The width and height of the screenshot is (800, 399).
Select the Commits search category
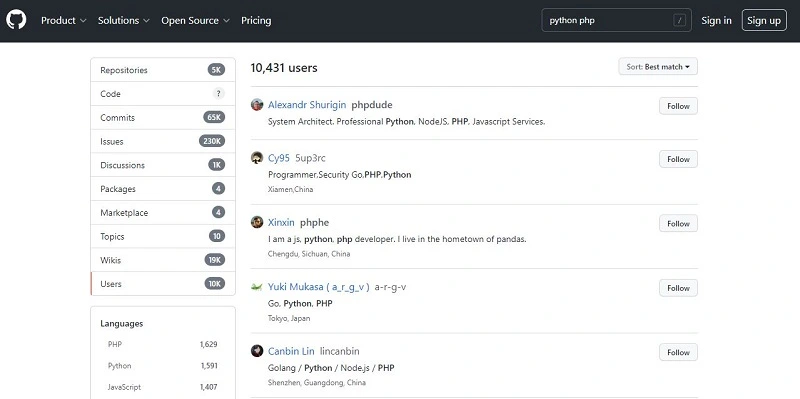click(x=163, y=117)
